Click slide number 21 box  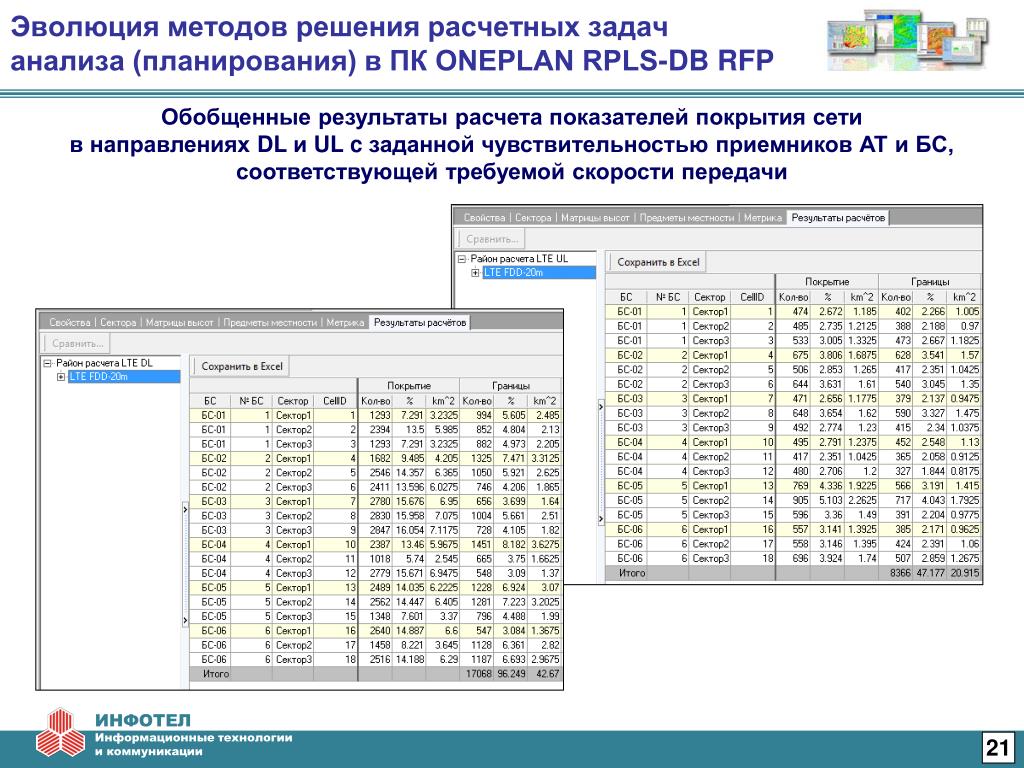pos(997,748)
